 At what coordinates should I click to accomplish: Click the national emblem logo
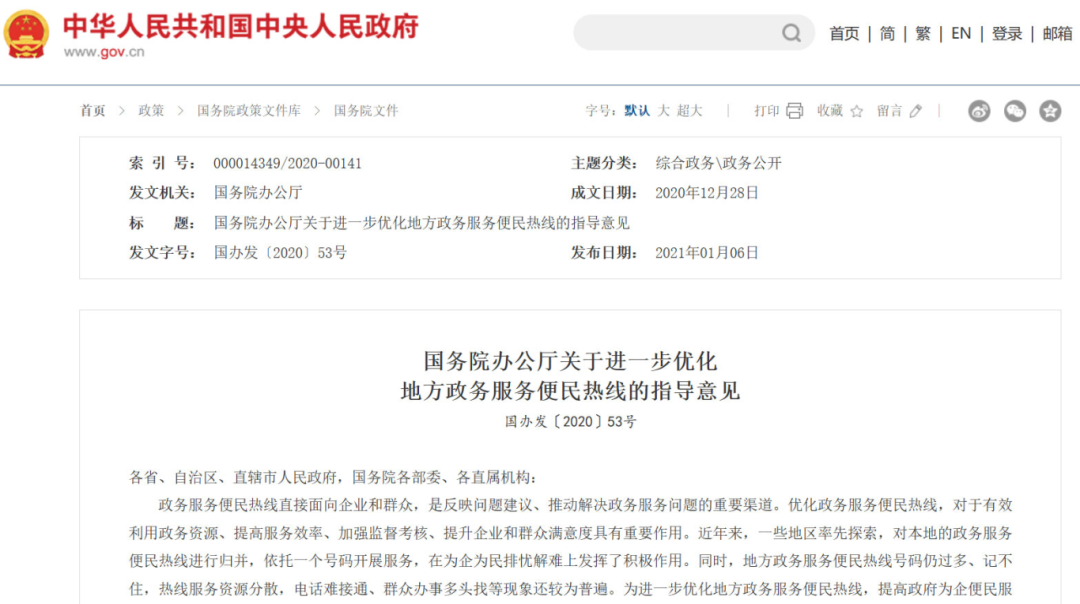26,34
